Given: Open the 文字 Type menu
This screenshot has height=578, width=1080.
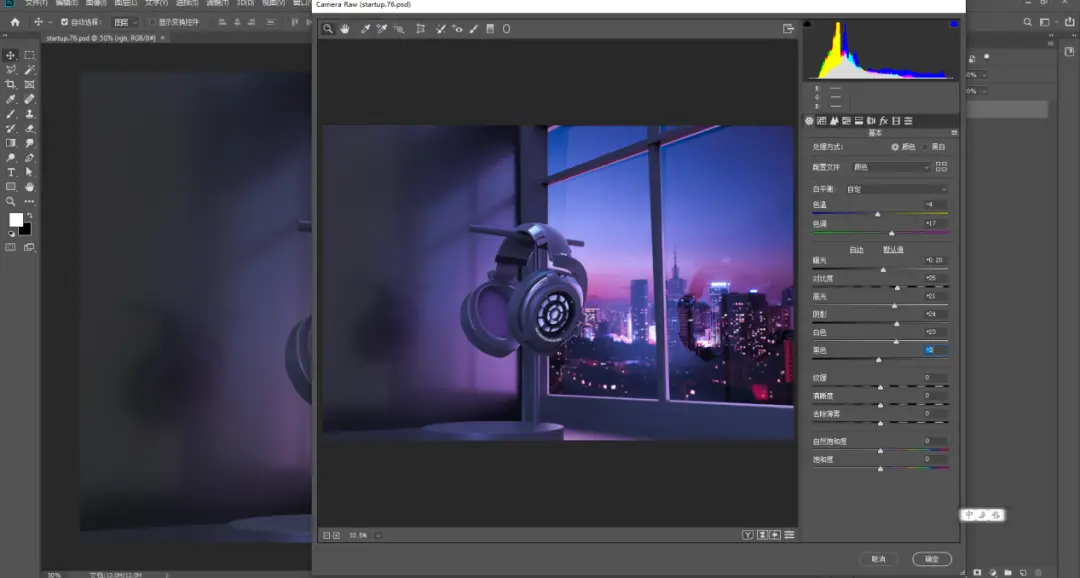Looking at the screenshot, I should pyautogui.click(x=156, y=3).
